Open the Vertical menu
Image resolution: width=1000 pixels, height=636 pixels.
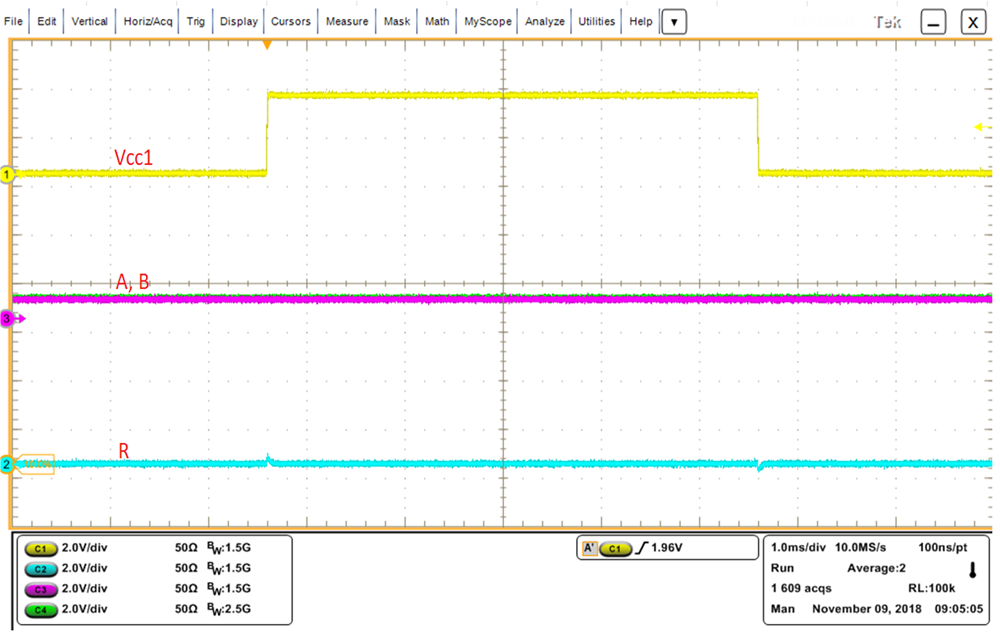pyautogui.click(x=90, y=20)
